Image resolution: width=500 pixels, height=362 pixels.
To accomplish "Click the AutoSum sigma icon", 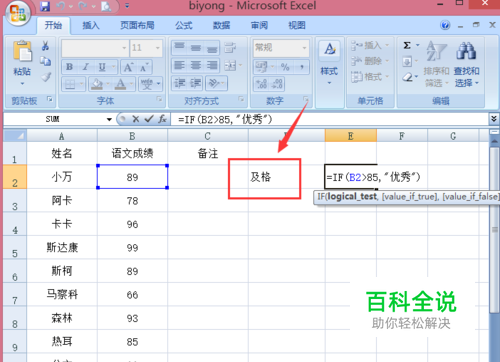I will pos(407,45).
